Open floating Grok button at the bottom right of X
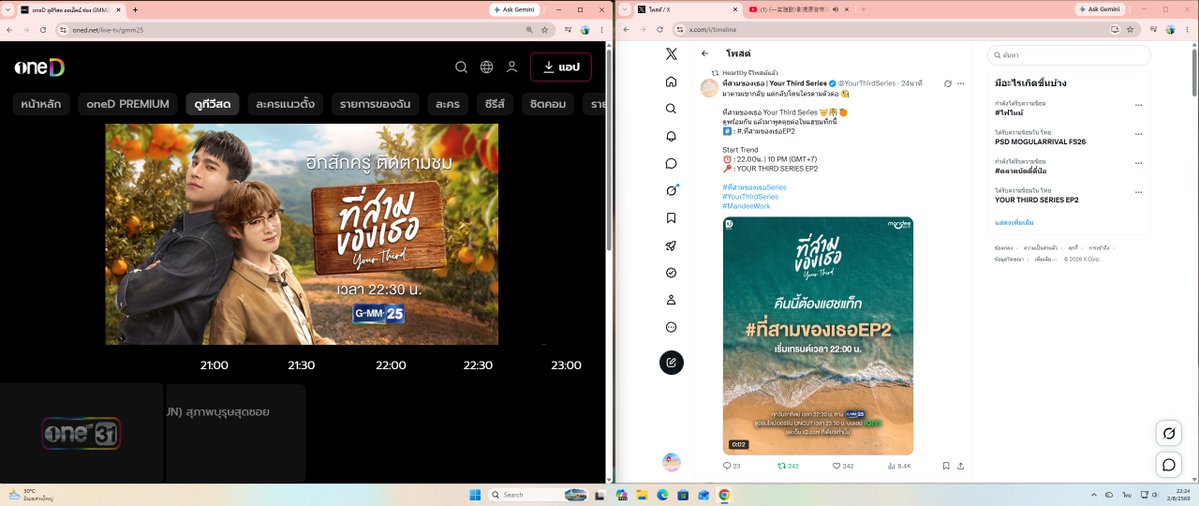Screen dimensions: 1199x506 (1168, 434)
